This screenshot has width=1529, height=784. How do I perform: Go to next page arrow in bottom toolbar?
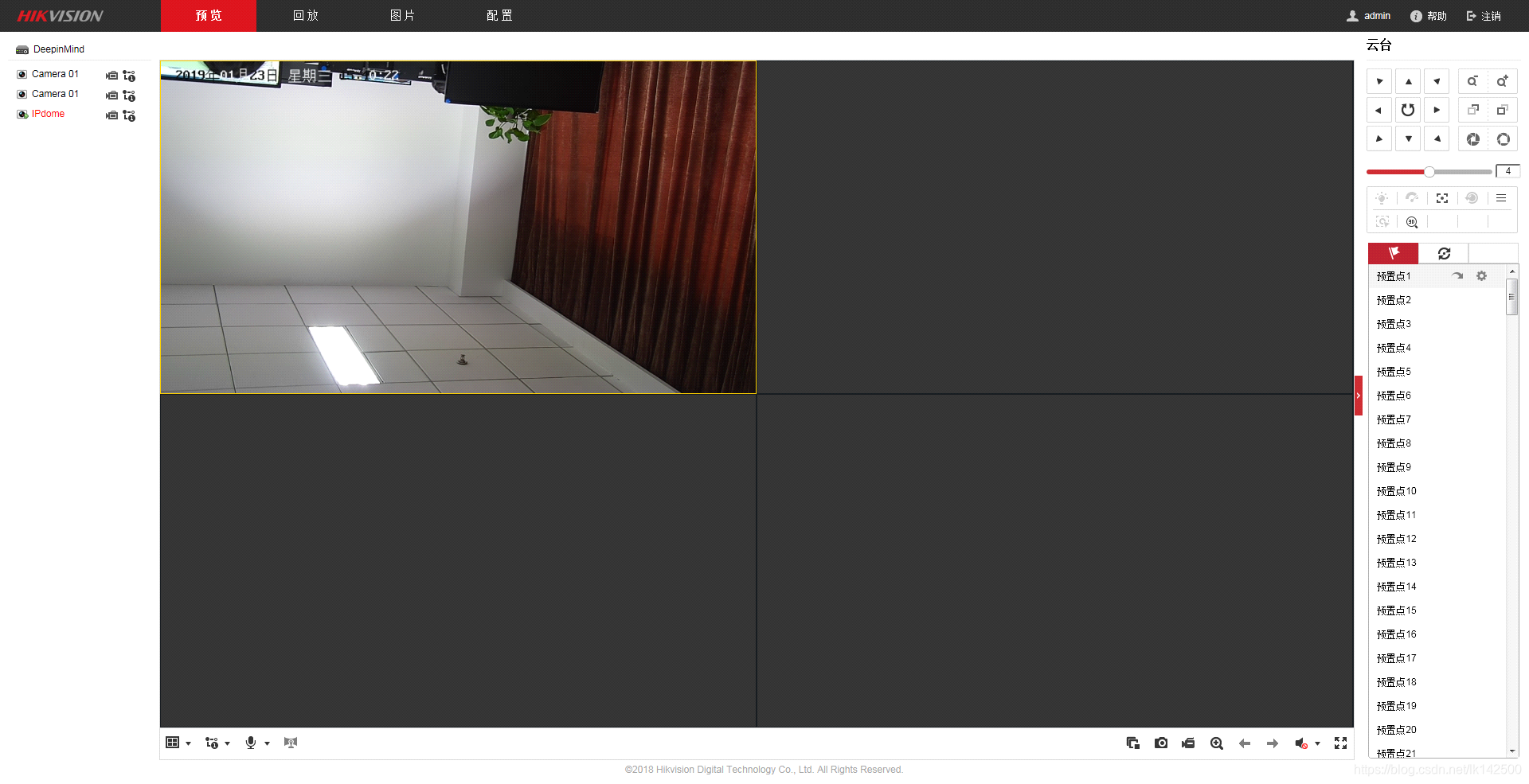[1273, 743]
